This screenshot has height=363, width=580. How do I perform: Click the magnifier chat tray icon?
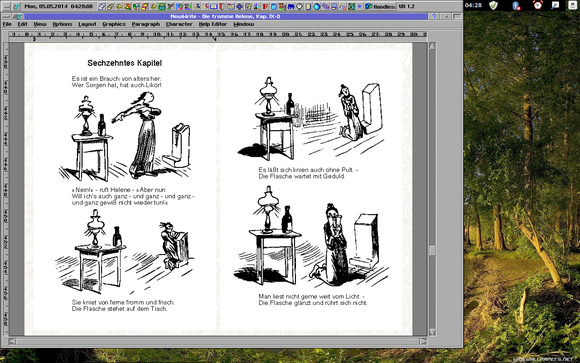555,5
